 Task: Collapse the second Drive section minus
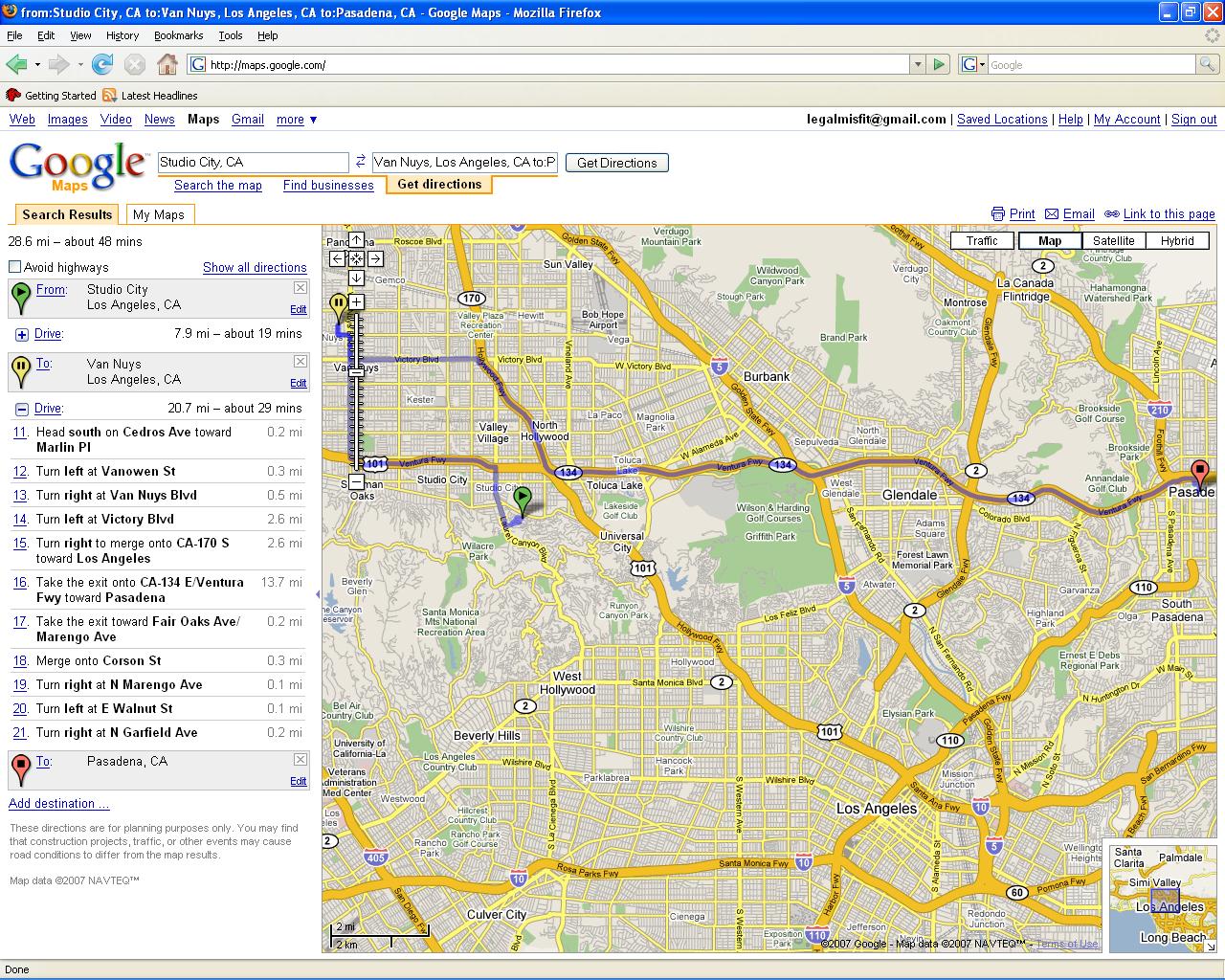22,409
